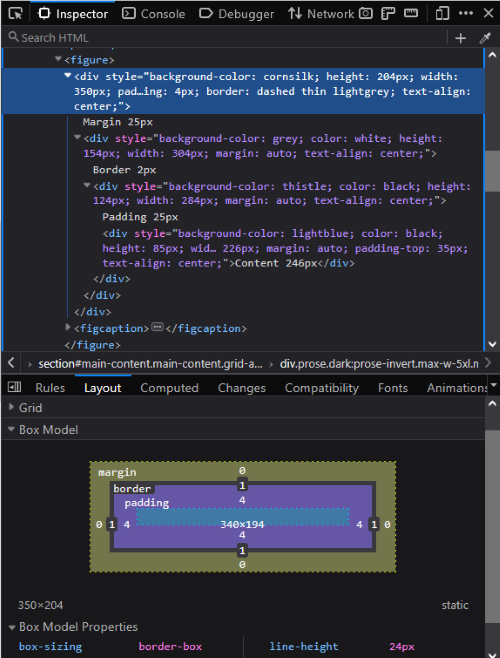Click the static position label
The image size is (500, 658).
point(455,605)
